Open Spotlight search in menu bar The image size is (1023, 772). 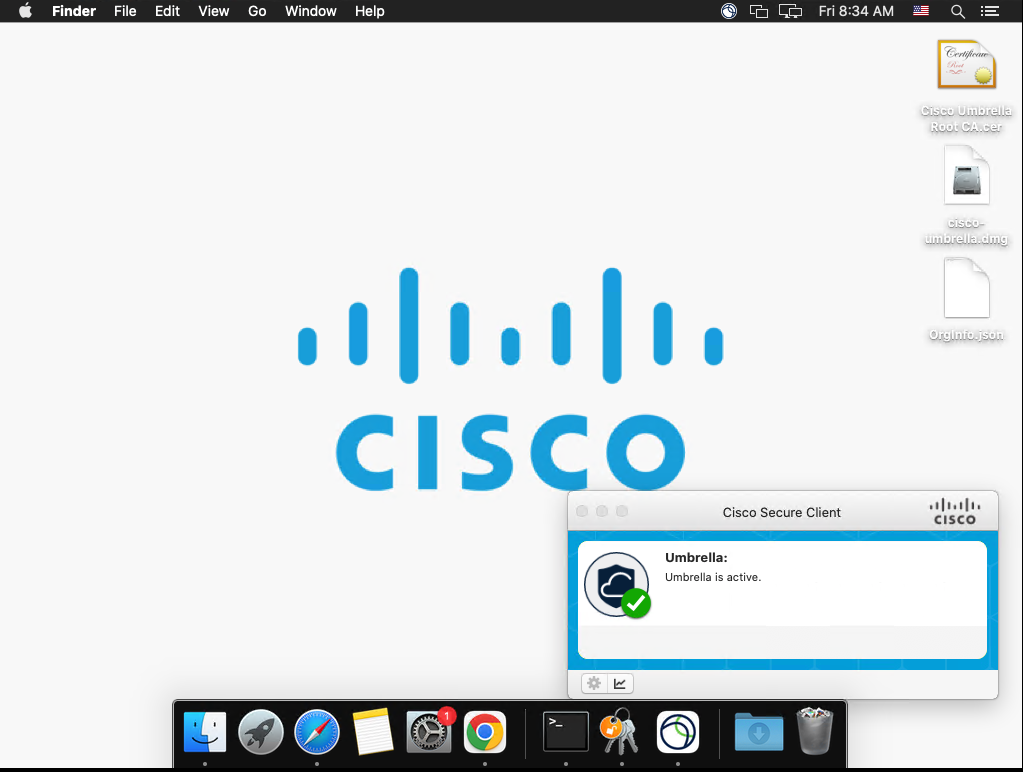point(957,11)
